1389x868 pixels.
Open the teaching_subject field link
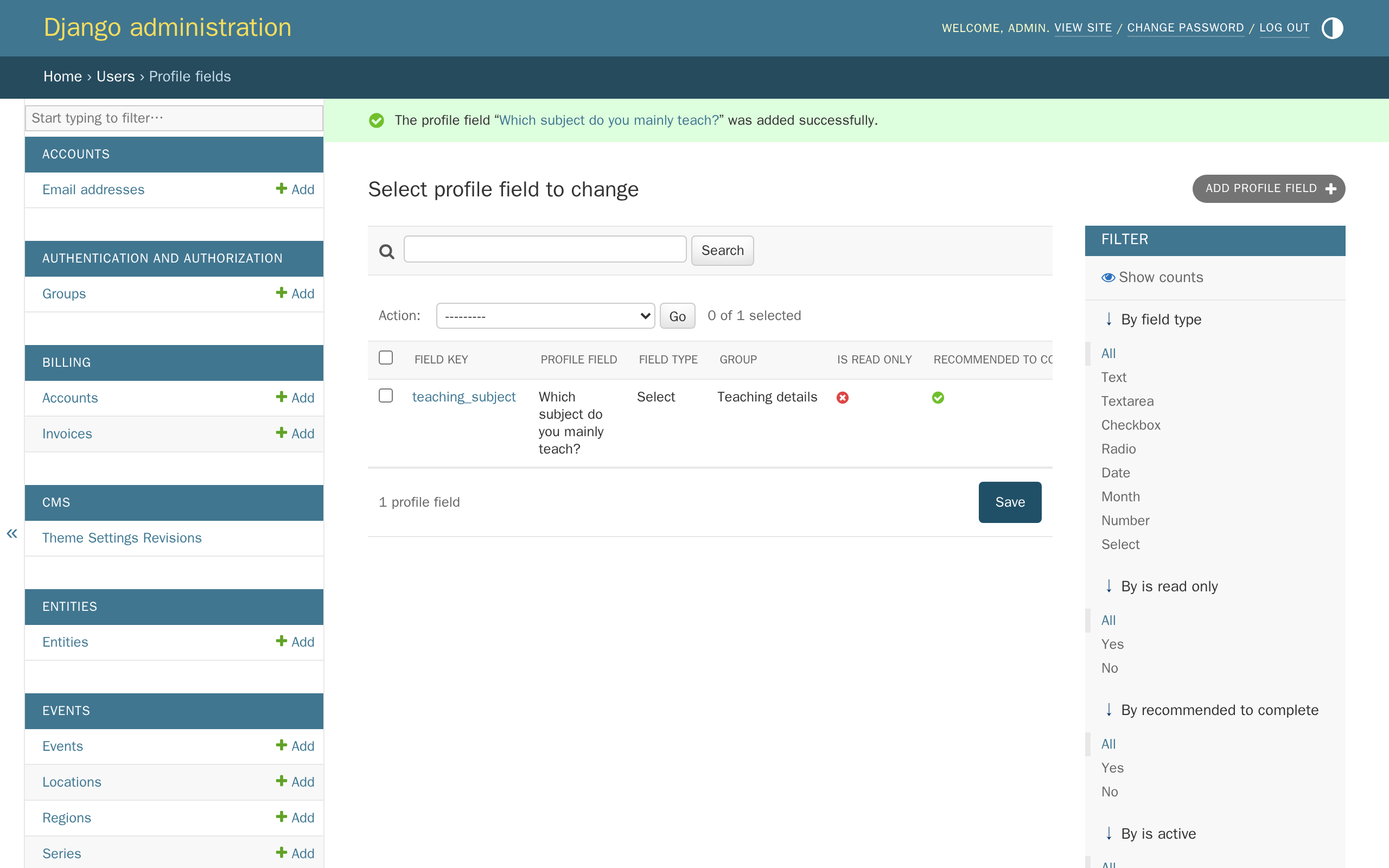point(464,397)
